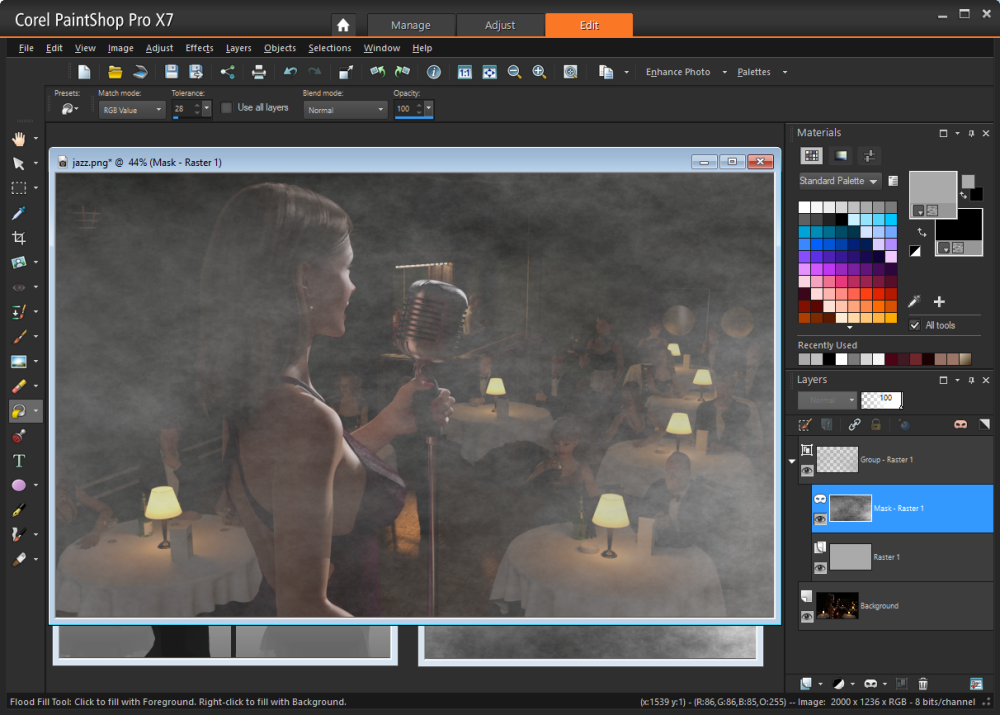Toggle visibility of Raster 1 layer
This screenshot has width=1000, height=715.
(x=820, y=568)
